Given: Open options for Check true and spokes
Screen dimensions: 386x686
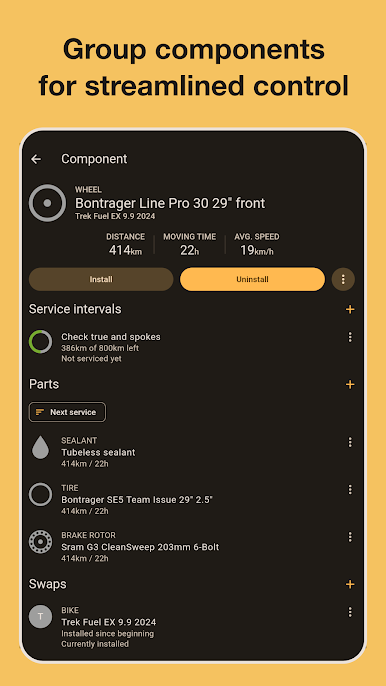Looking at the screenshot, I should click(350, 337).
